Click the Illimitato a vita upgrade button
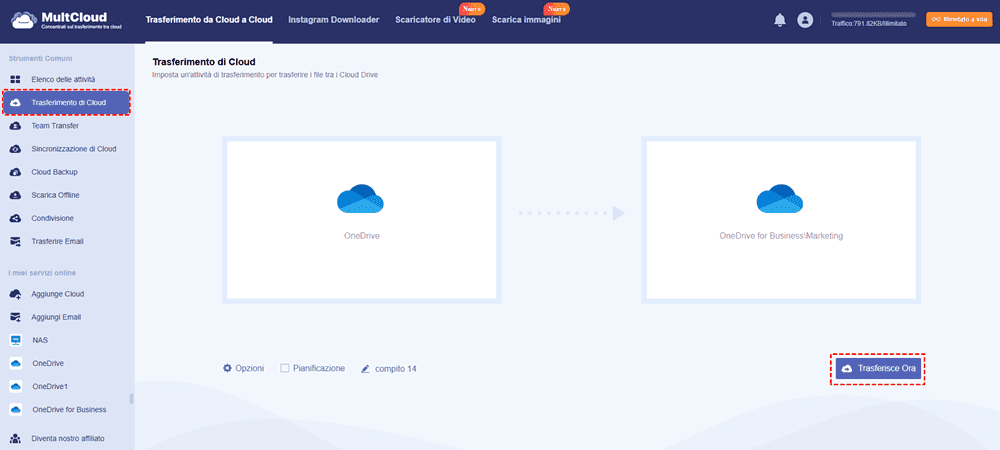Viewport: 1000px width, 450px height. pyautogui.click(x=959, y=20)
